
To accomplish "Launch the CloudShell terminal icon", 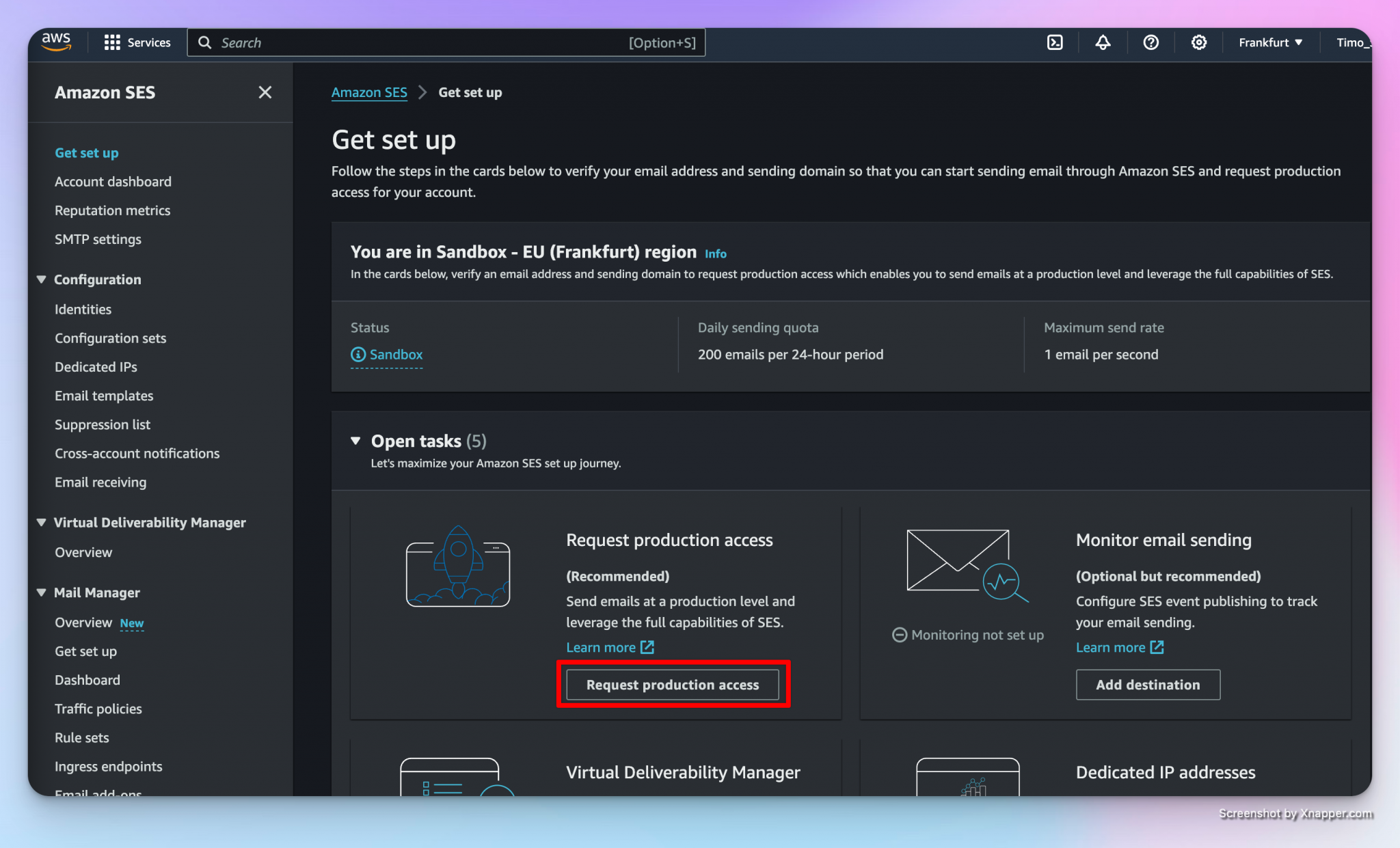I will pyautogui.click(x=1055, y=42).
